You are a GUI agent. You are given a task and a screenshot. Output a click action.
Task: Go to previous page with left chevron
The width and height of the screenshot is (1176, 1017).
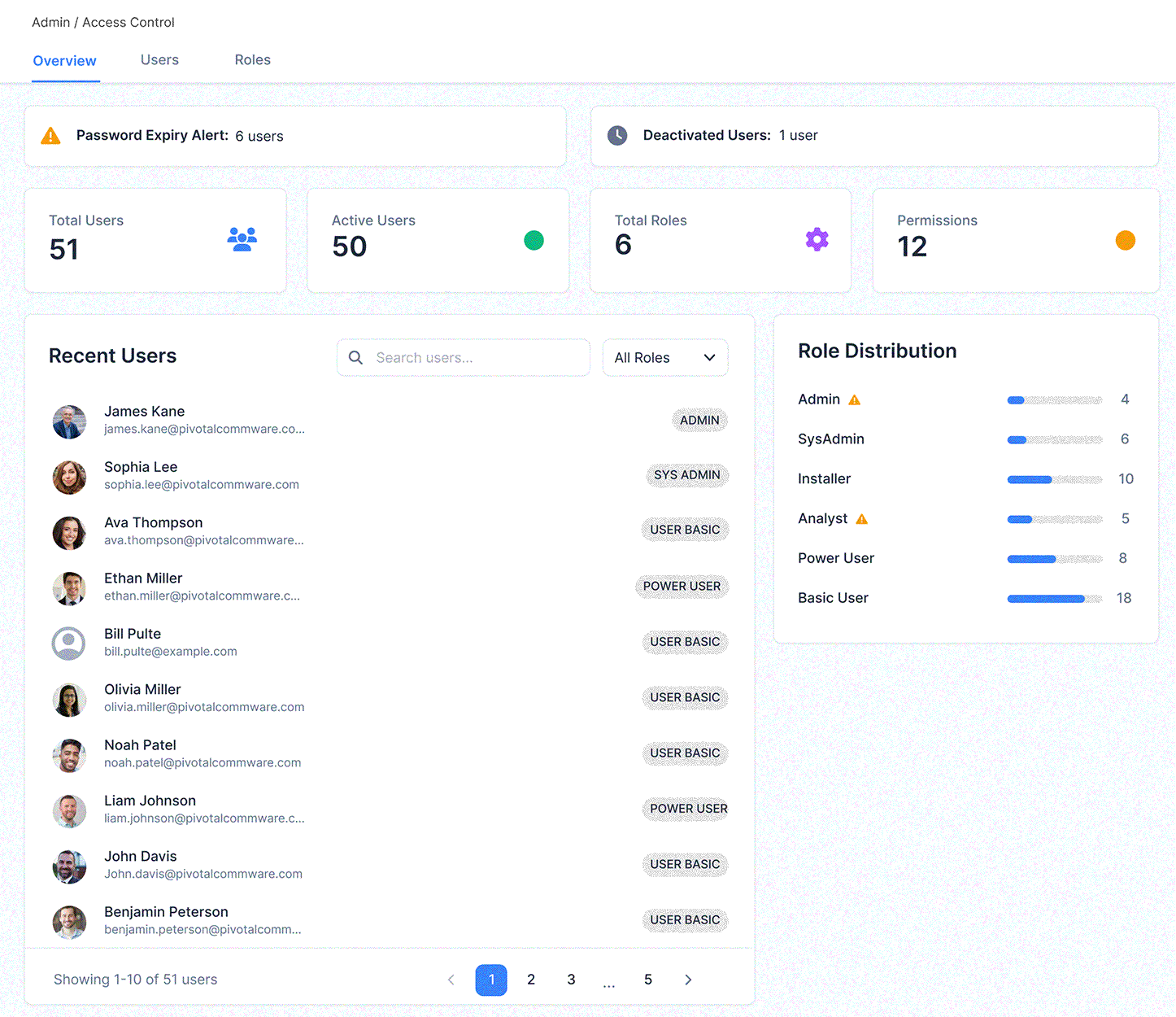pyautogui.click(x=451, y=980)
